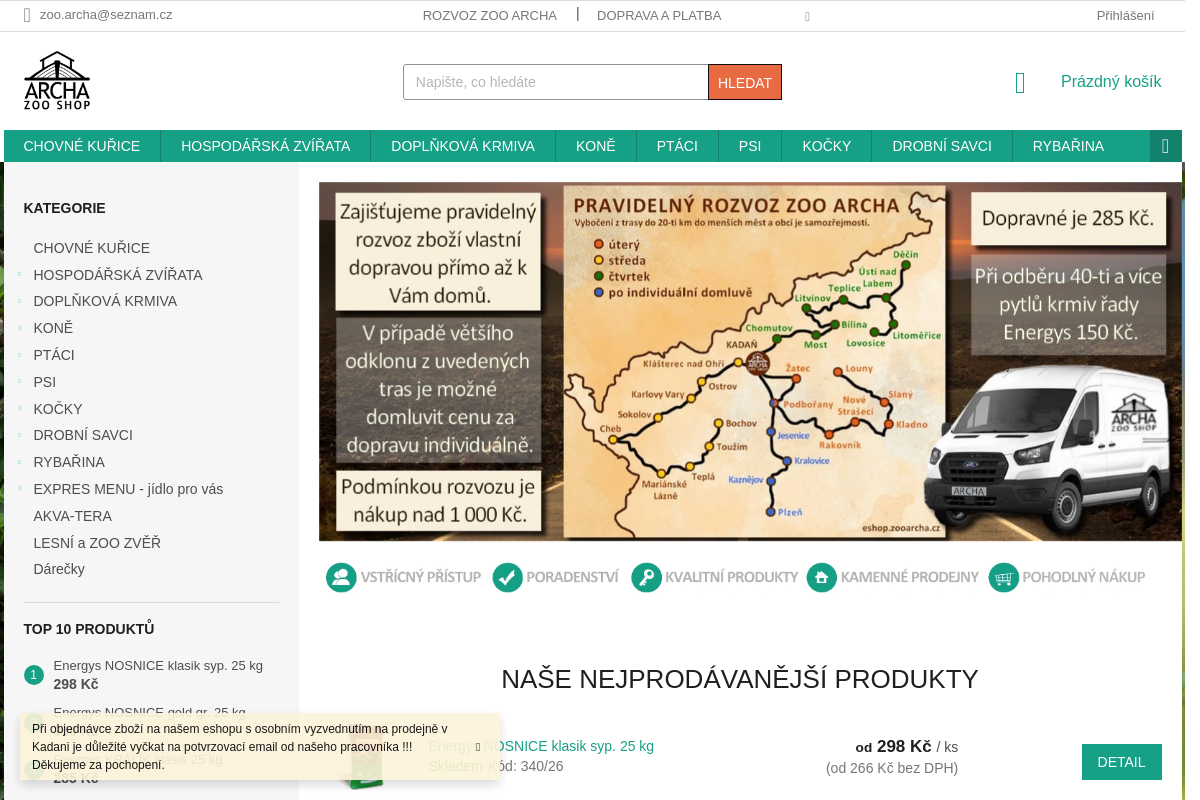Expand KOČKY sidebar category
The height and width of the screenshot is (800, 1200).
click(x=19, y=409)
